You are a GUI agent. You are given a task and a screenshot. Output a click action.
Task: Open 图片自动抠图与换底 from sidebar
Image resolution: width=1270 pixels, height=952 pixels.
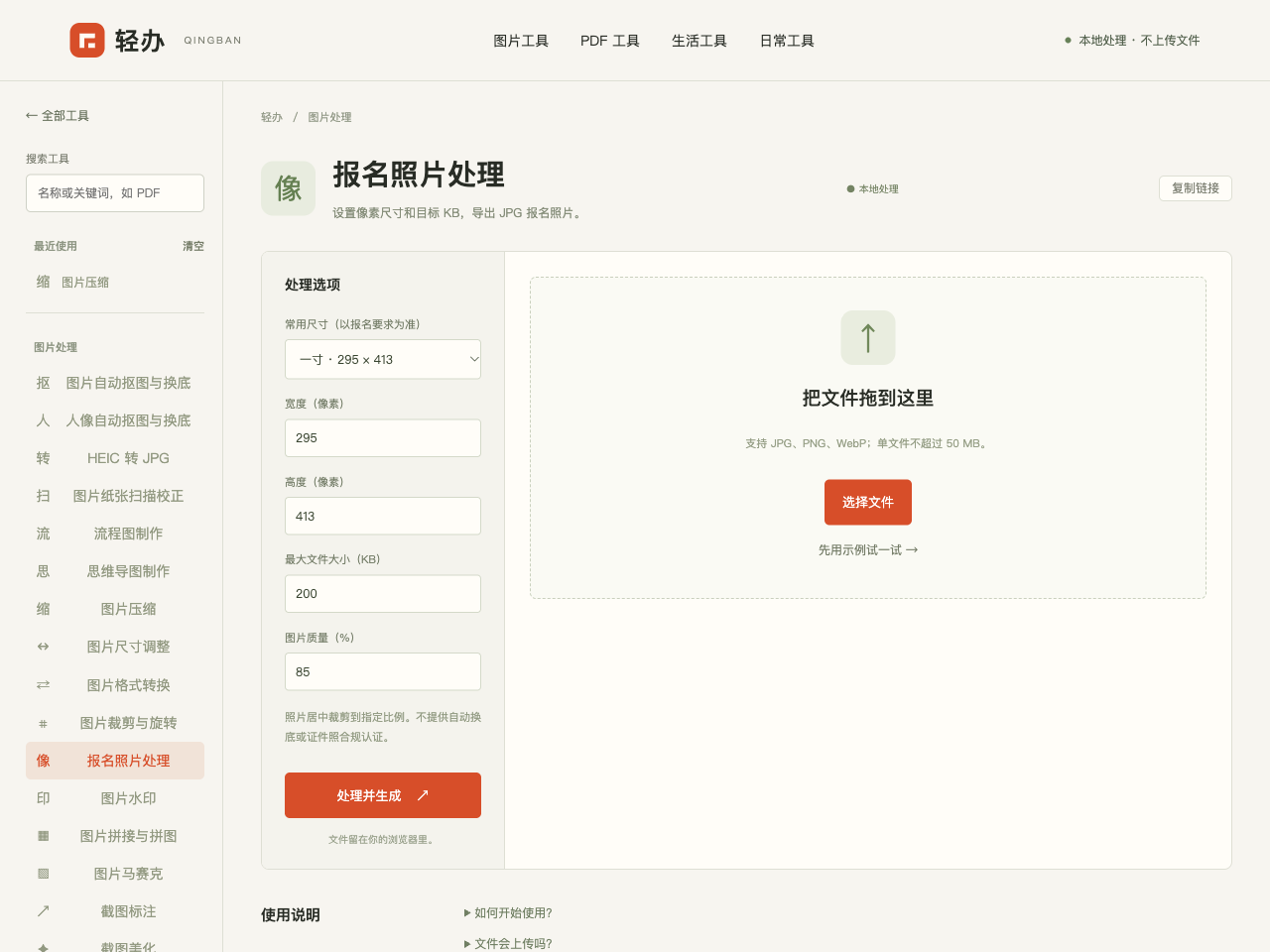[x=115, y=383]
